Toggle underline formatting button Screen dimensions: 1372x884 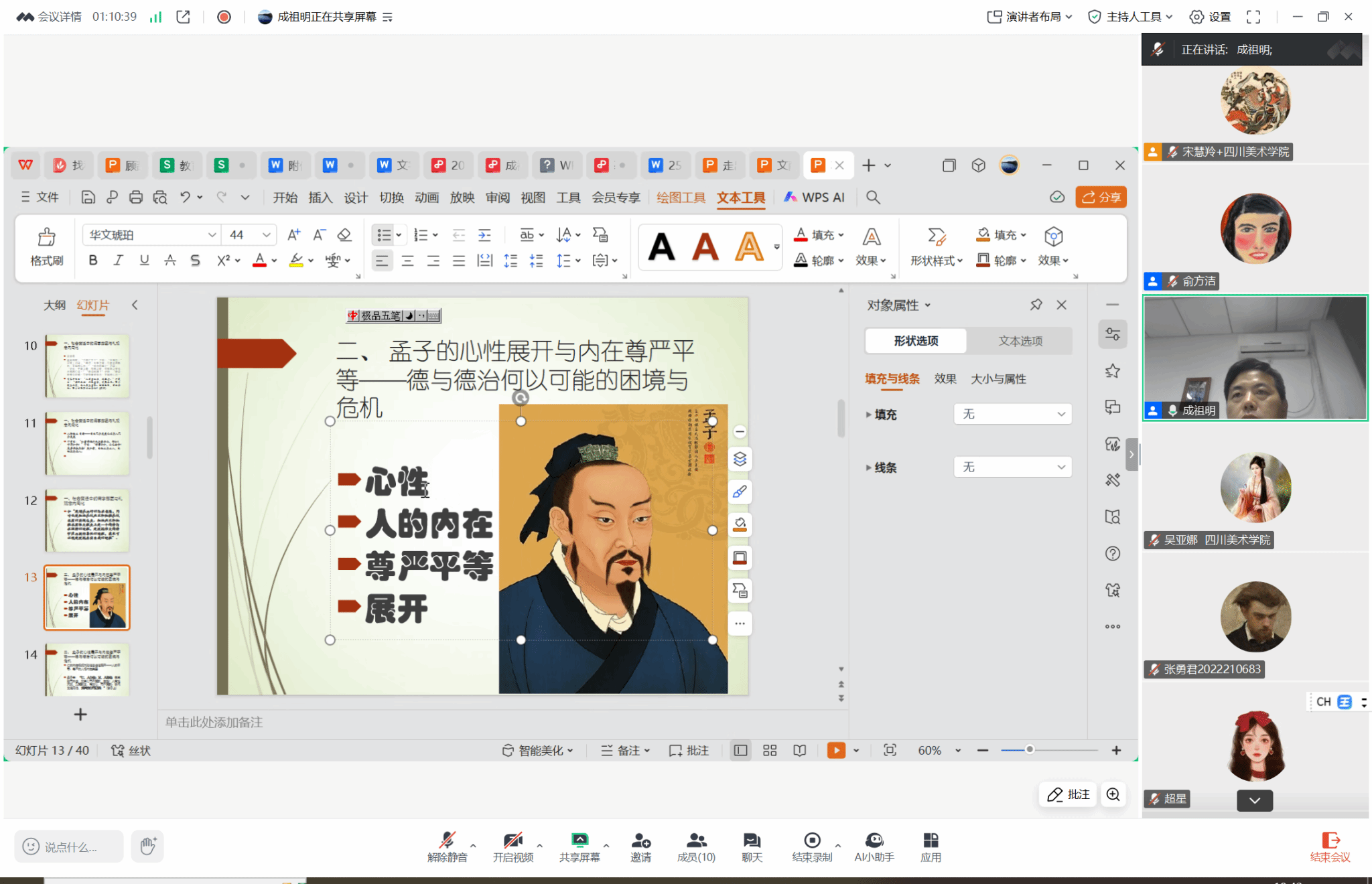click(x=144, y=261)
